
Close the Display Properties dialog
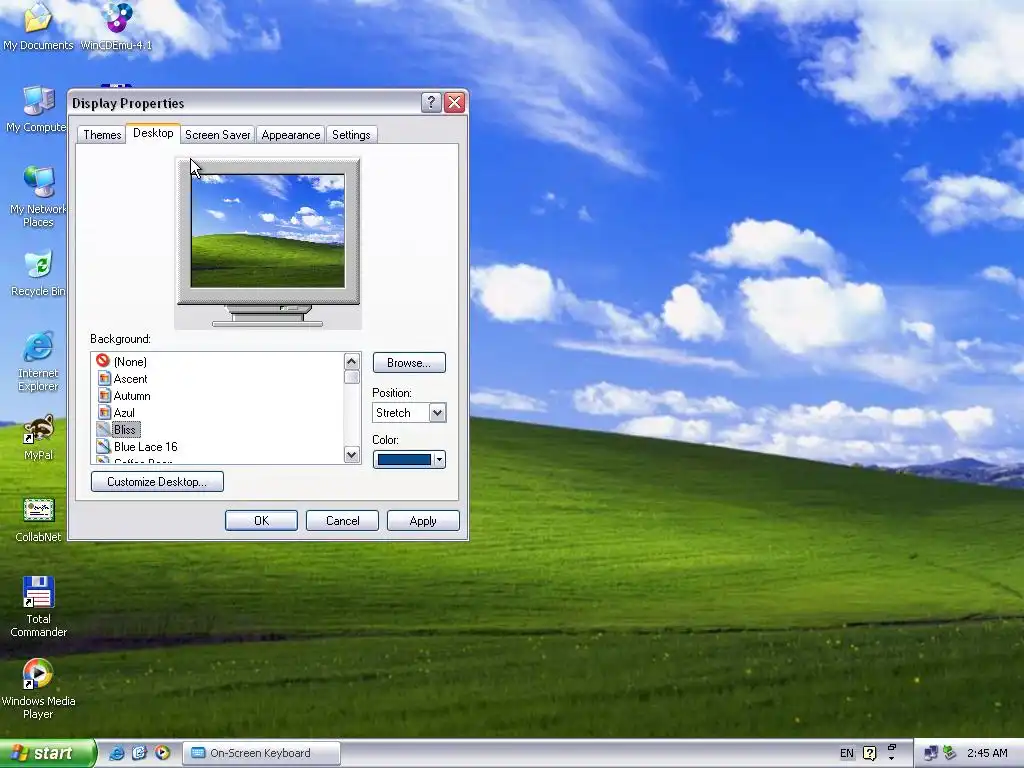455,103
